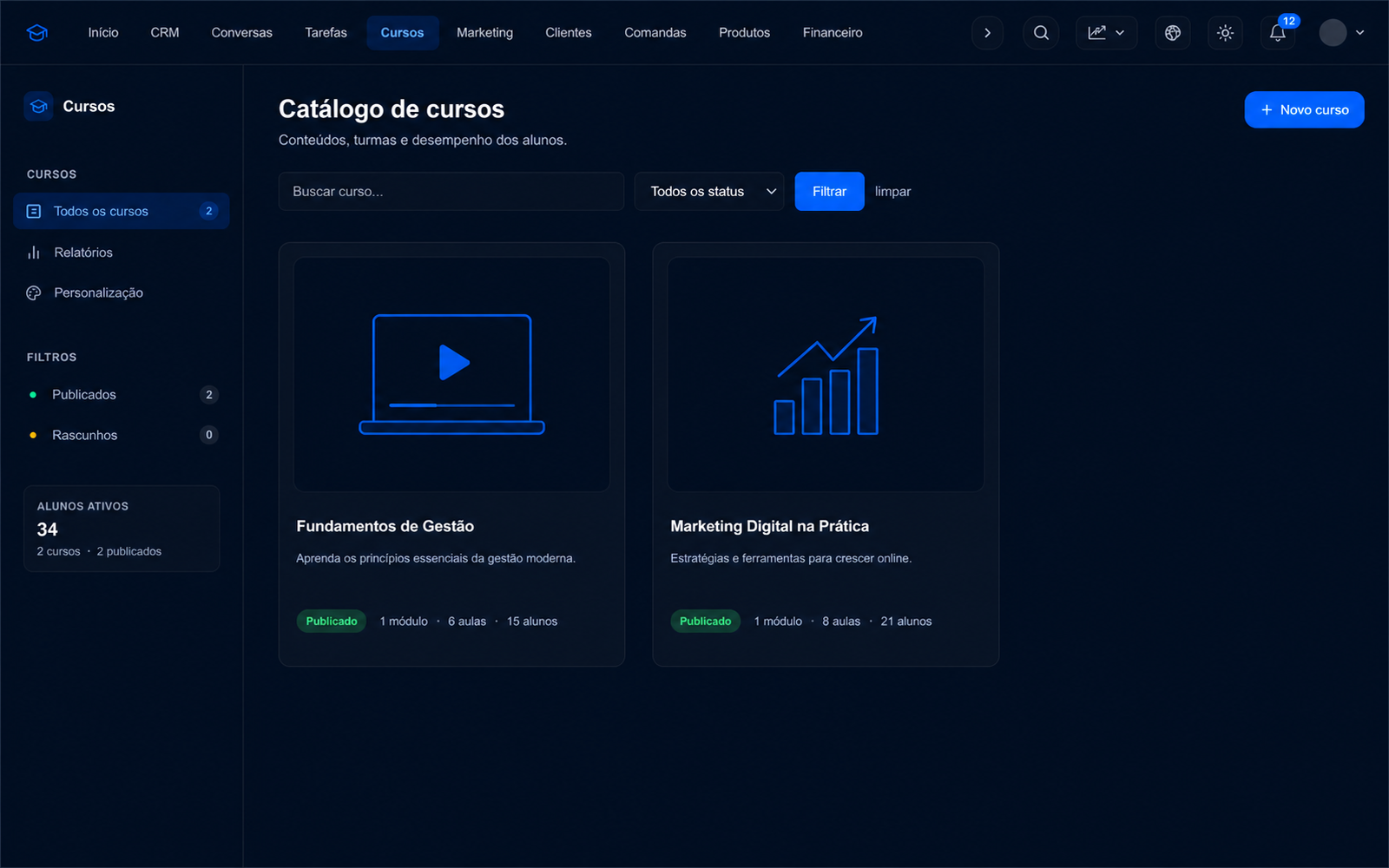Select Todos os cursos list item

pos(122,211)
